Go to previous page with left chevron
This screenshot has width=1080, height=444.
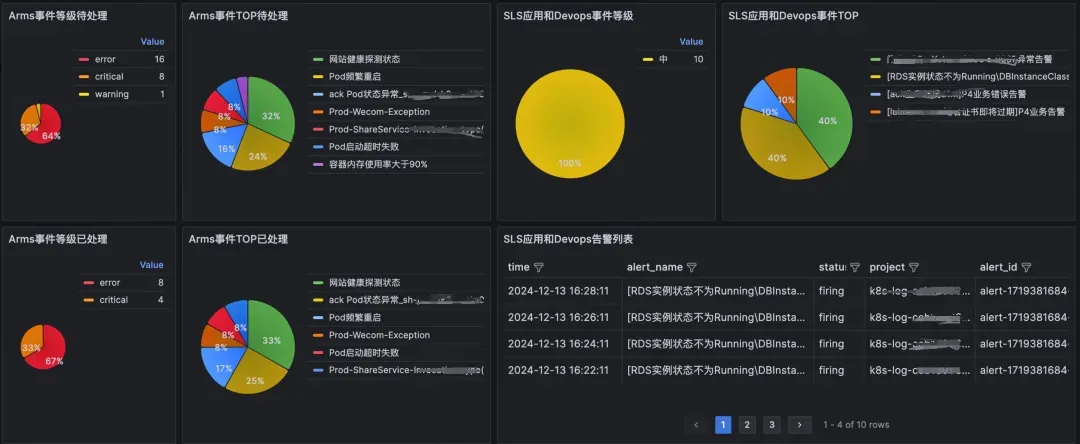[696, 425]
